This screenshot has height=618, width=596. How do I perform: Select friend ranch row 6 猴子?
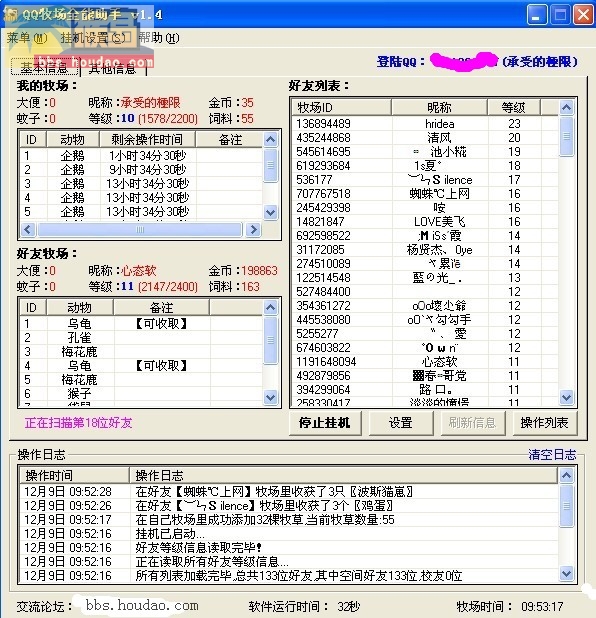141,393
